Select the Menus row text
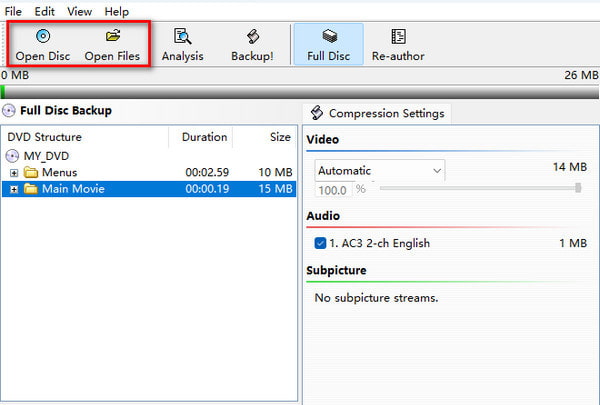 (59, 173)
